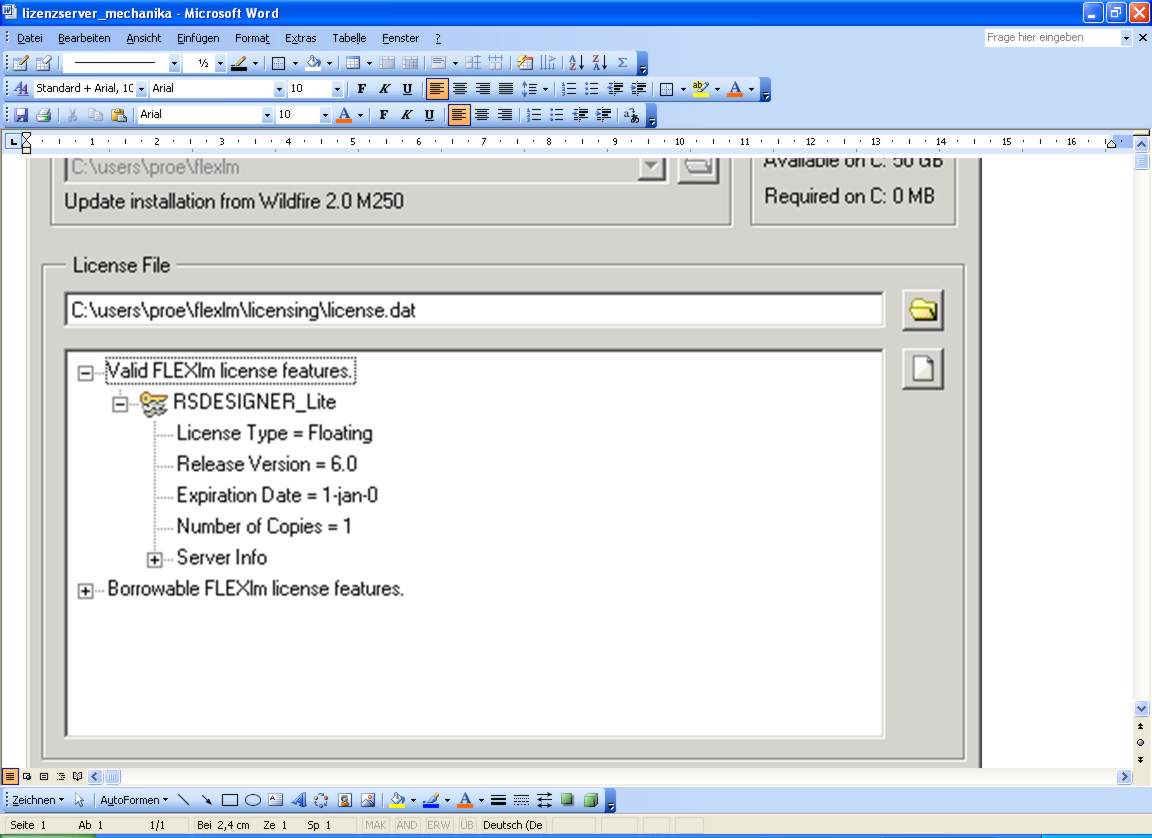The height and width of the screenshot is (838, 1152).
Task: Switch to Reading Layout view button
Action: click(x=77, y=776)
